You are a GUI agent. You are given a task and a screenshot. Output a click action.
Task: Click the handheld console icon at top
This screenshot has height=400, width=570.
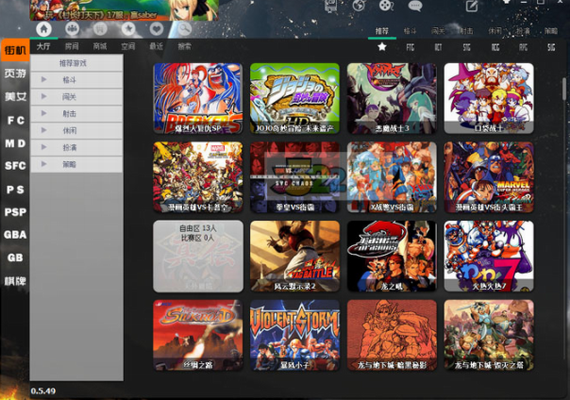[330, 5]
